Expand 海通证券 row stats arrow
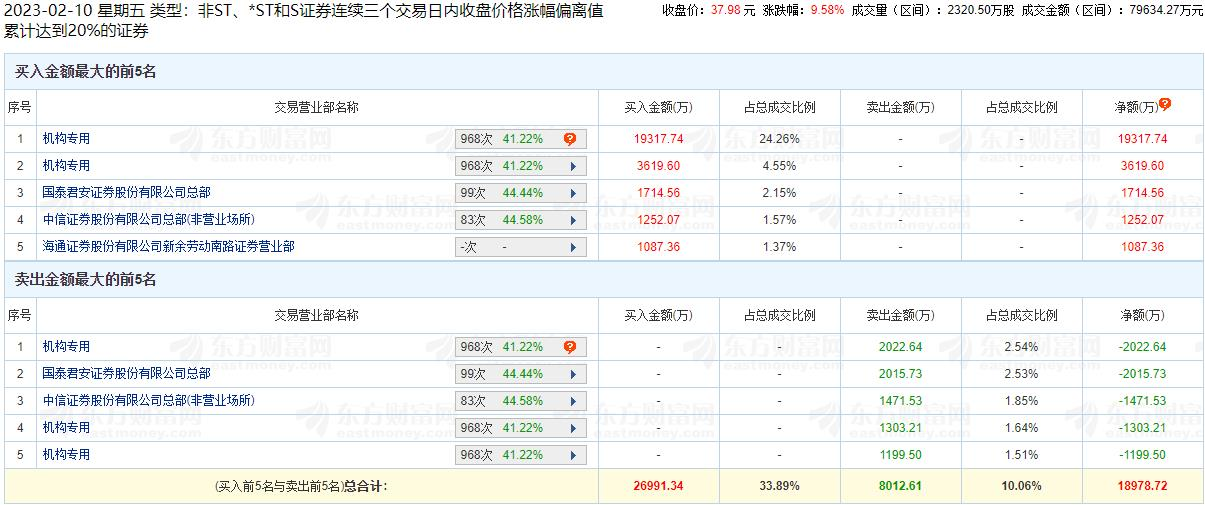1205x505 pixels. click(573, 247)
